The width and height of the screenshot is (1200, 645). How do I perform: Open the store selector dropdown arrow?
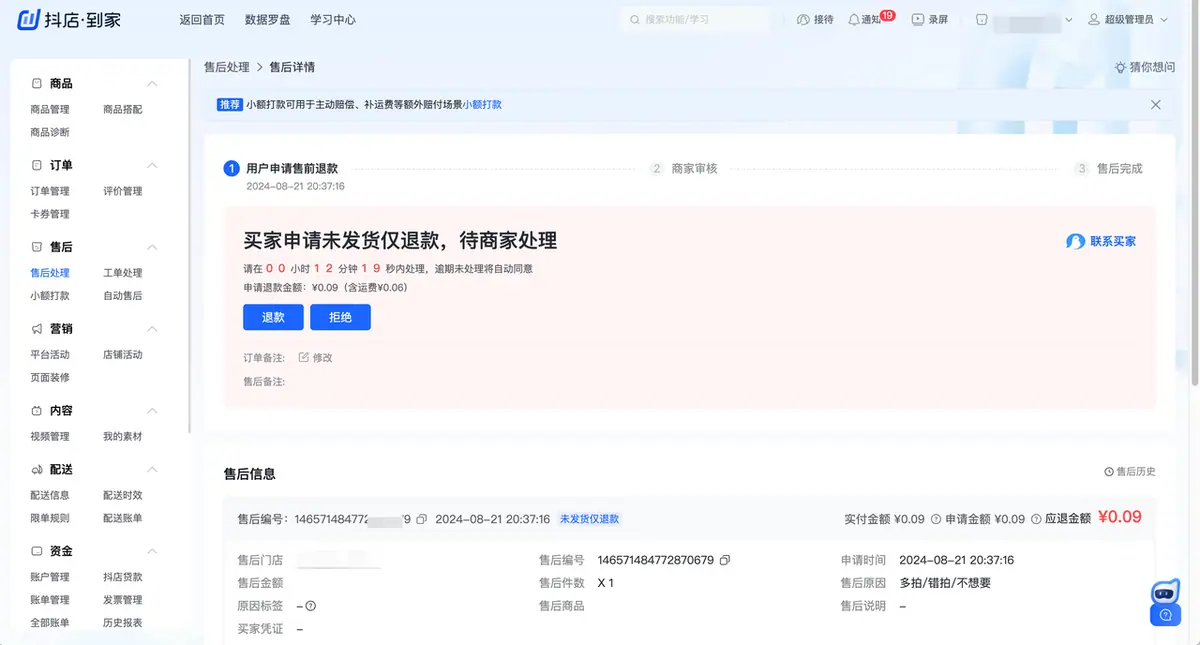click(1069, 19)
